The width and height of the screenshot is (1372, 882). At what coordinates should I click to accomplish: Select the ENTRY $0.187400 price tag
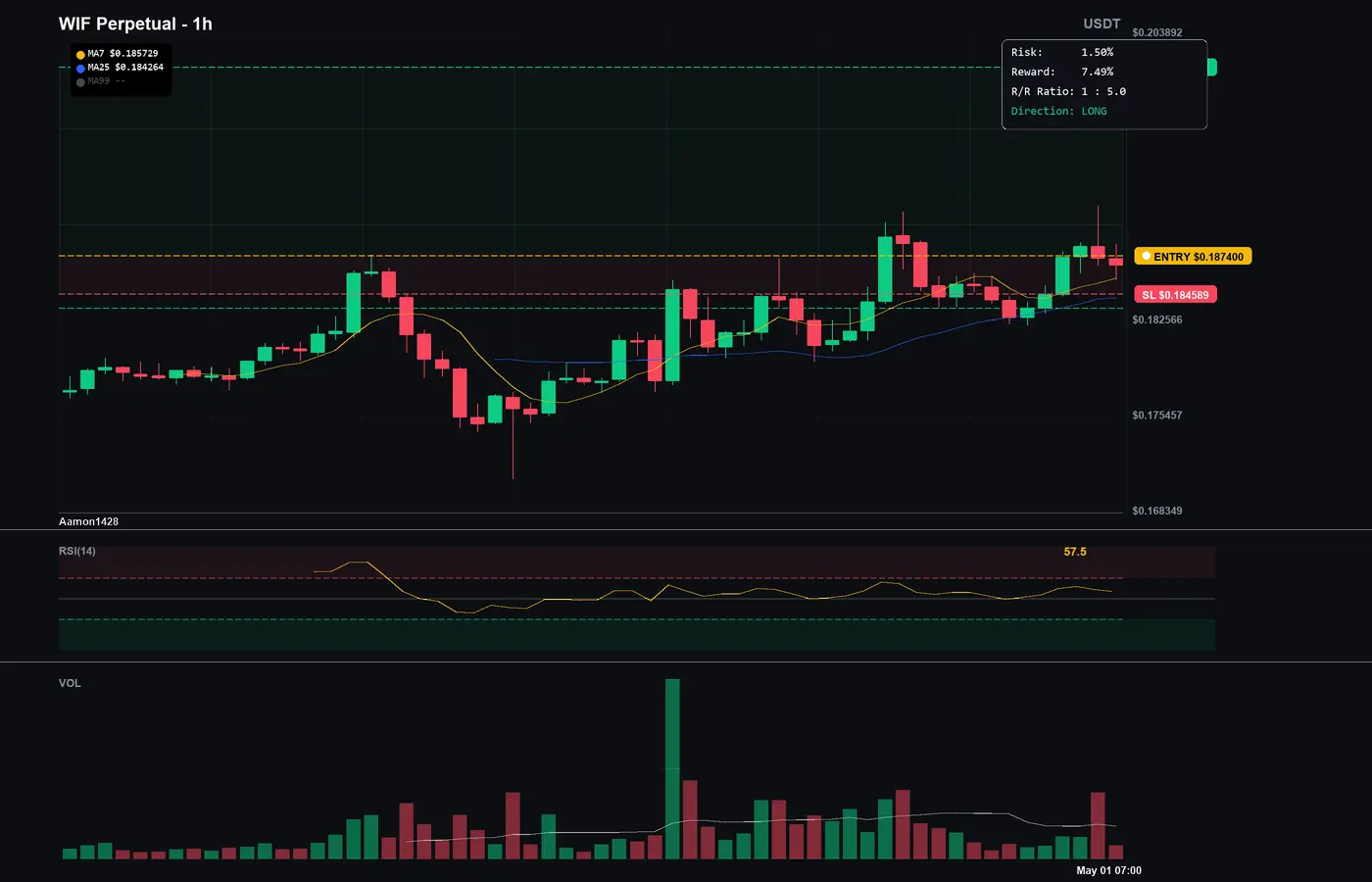pyautogui.click(x=1193, y=257)
